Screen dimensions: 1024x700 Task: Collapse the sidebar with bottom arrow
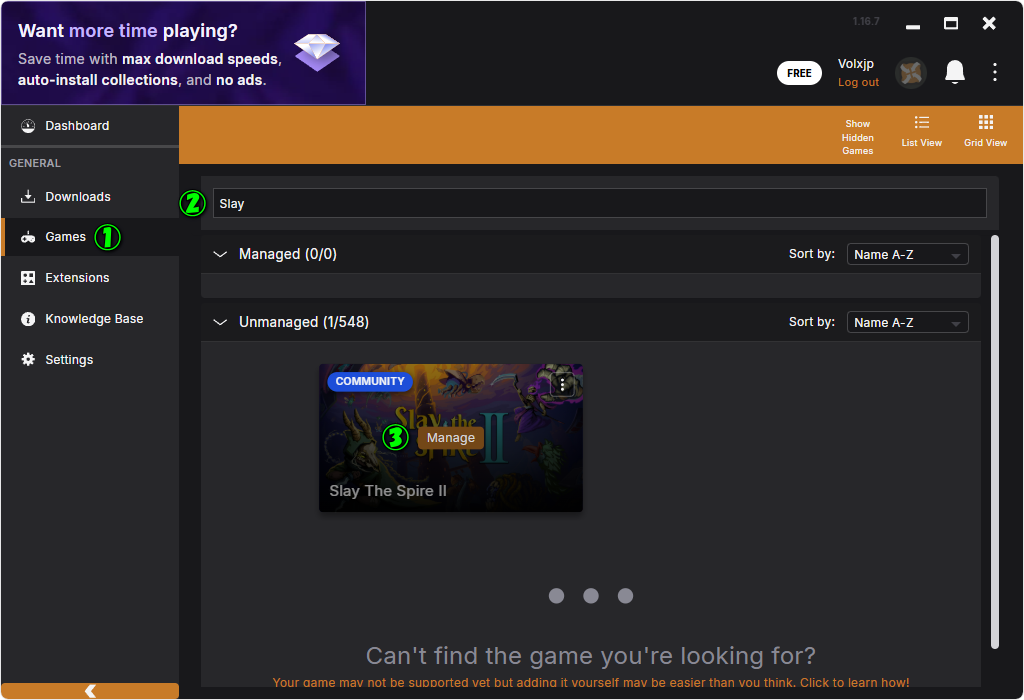point(90,691)
